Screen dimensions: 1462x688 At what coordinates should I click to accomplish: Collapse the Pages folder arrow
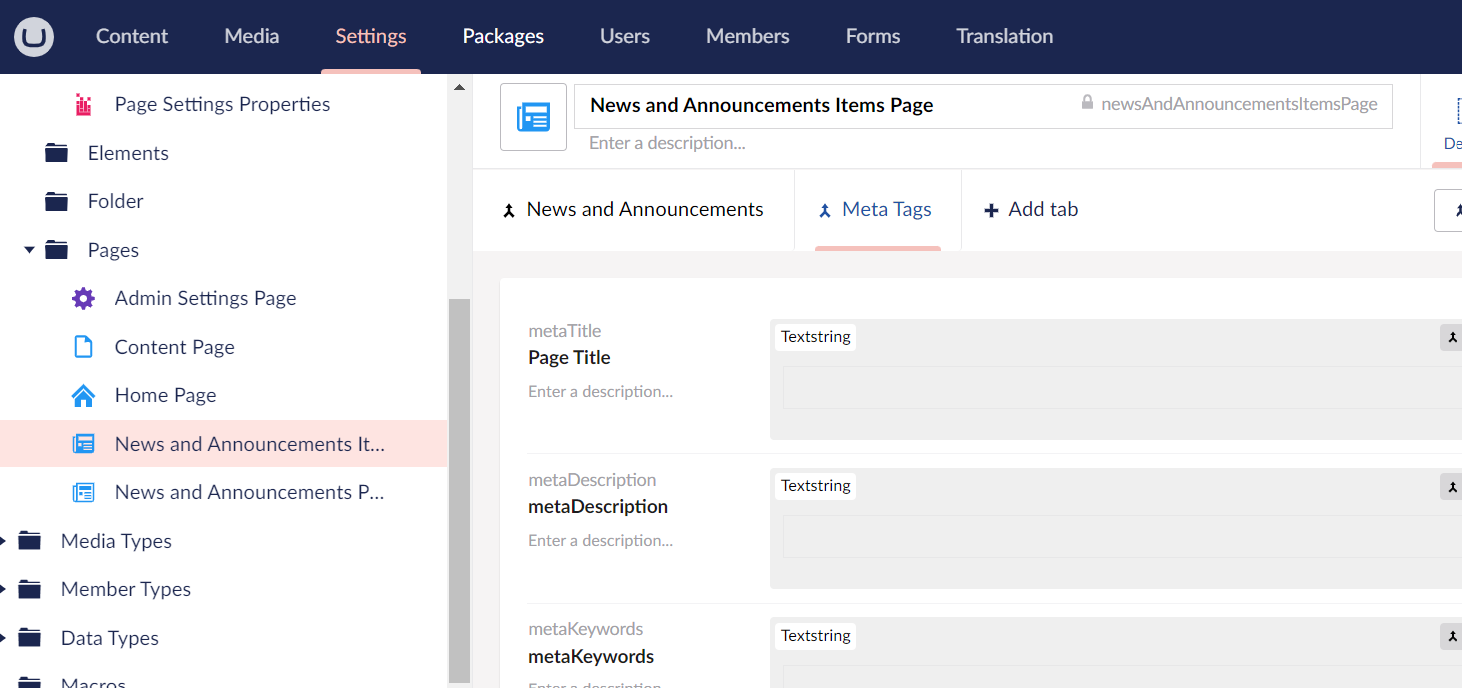pos(29,249)
